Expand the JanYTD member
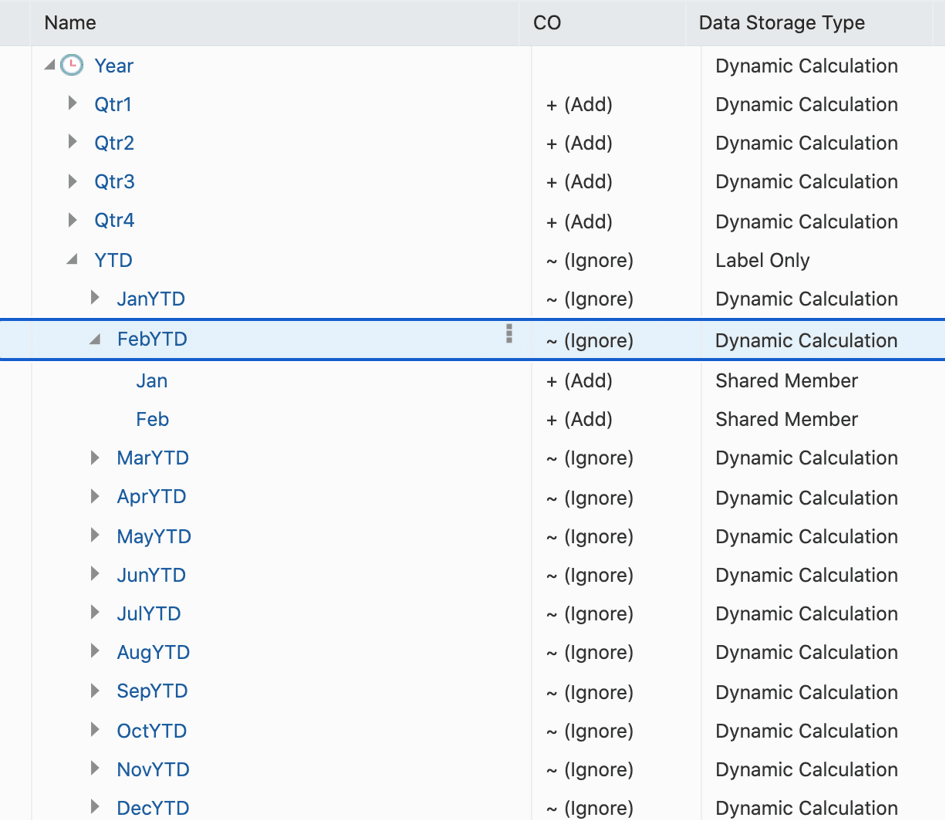Screen dimensions: 945x820 [94, 298]
